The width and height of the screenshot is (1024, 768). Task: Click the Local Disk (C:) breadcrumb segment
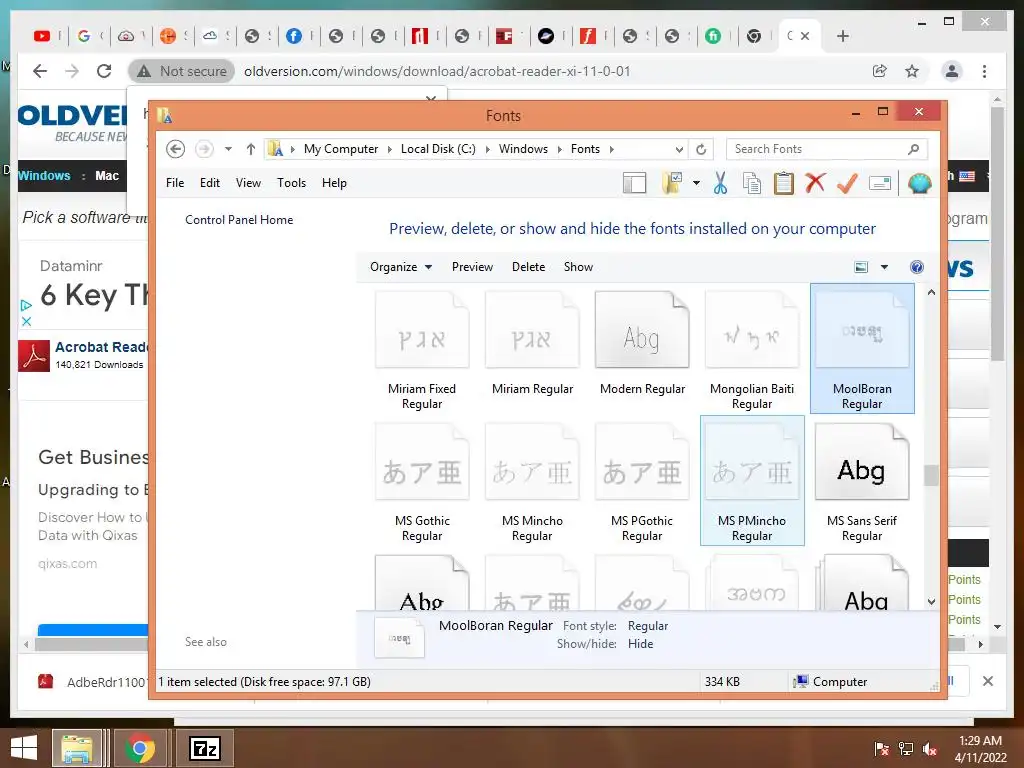coord(438,149)
